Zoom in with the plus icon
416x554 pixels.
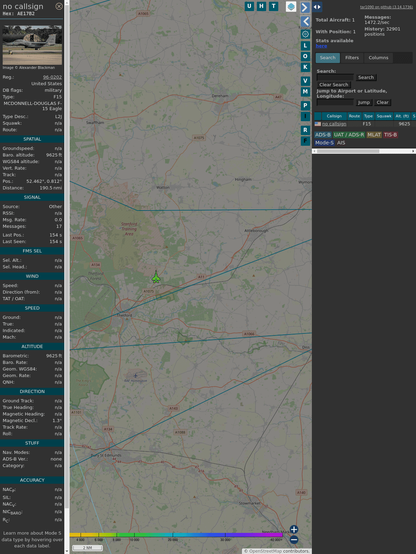[x=294, y=529]
